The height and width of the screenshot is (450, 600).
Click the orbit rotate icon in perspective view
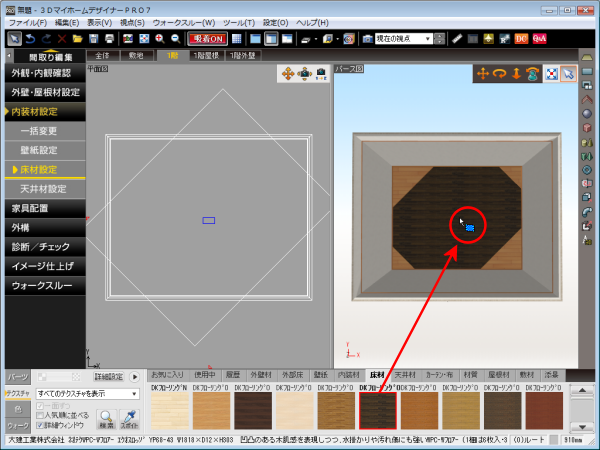coord(500,73)
